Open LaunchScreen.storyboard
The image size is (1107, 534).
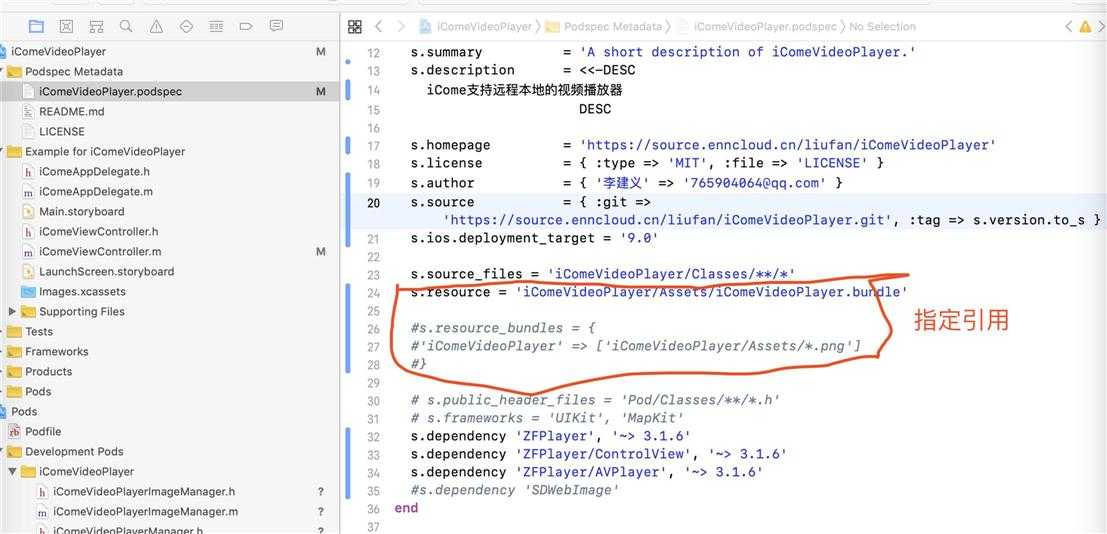click(106, 271)
